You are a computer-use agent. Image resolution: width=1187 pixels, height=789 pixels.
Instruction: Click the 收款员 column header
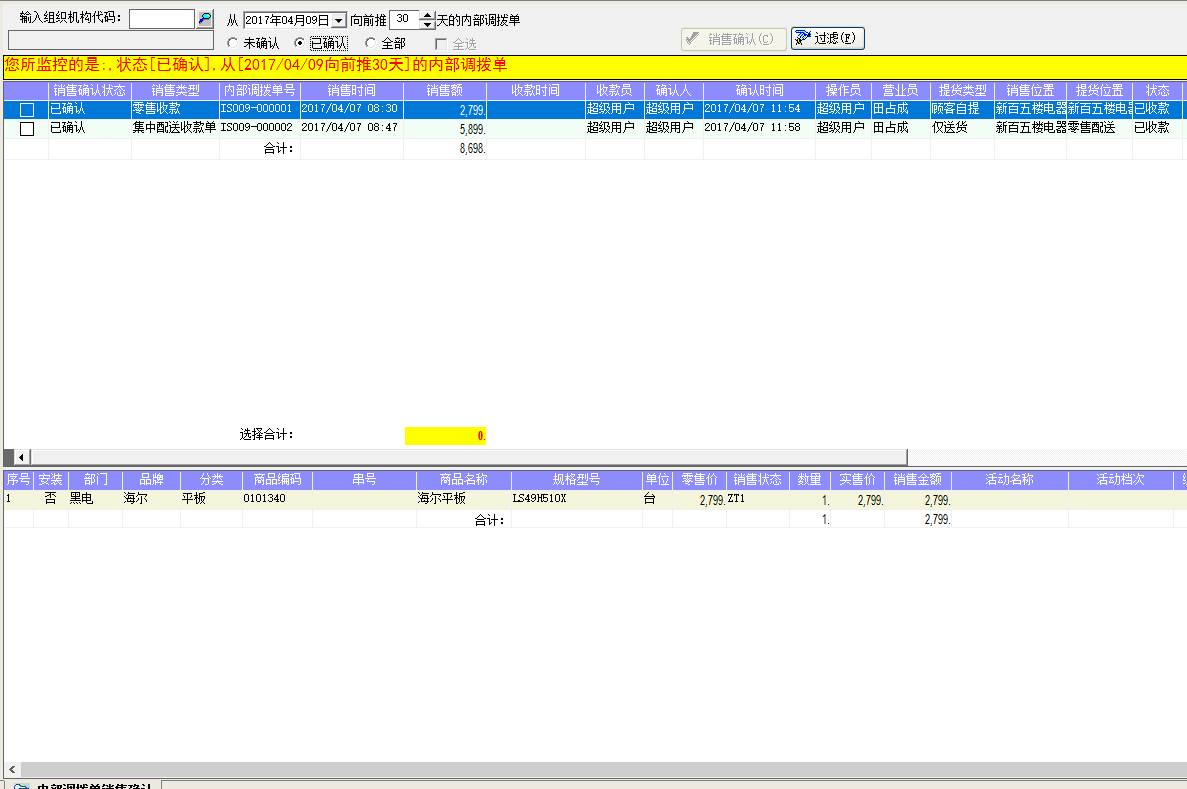pos(614,90)
